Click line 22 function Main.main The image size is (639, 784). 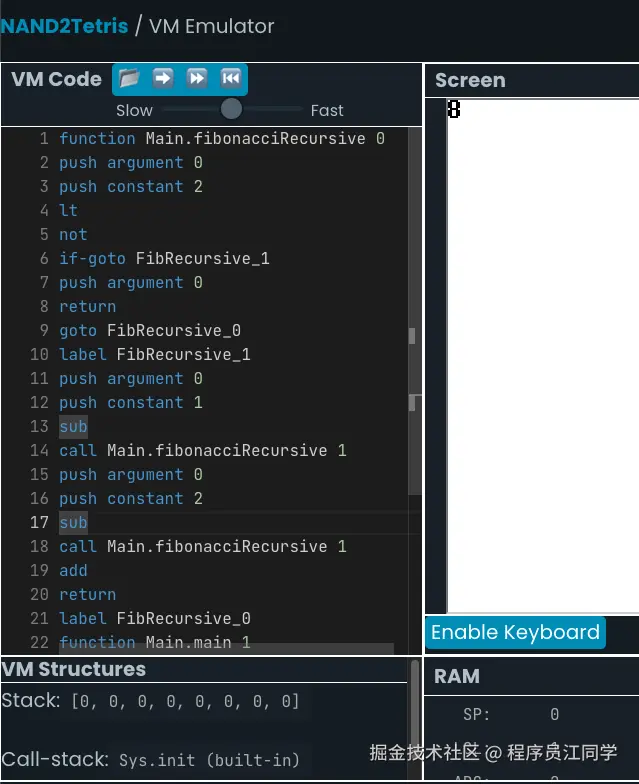[x=154, y=642]
